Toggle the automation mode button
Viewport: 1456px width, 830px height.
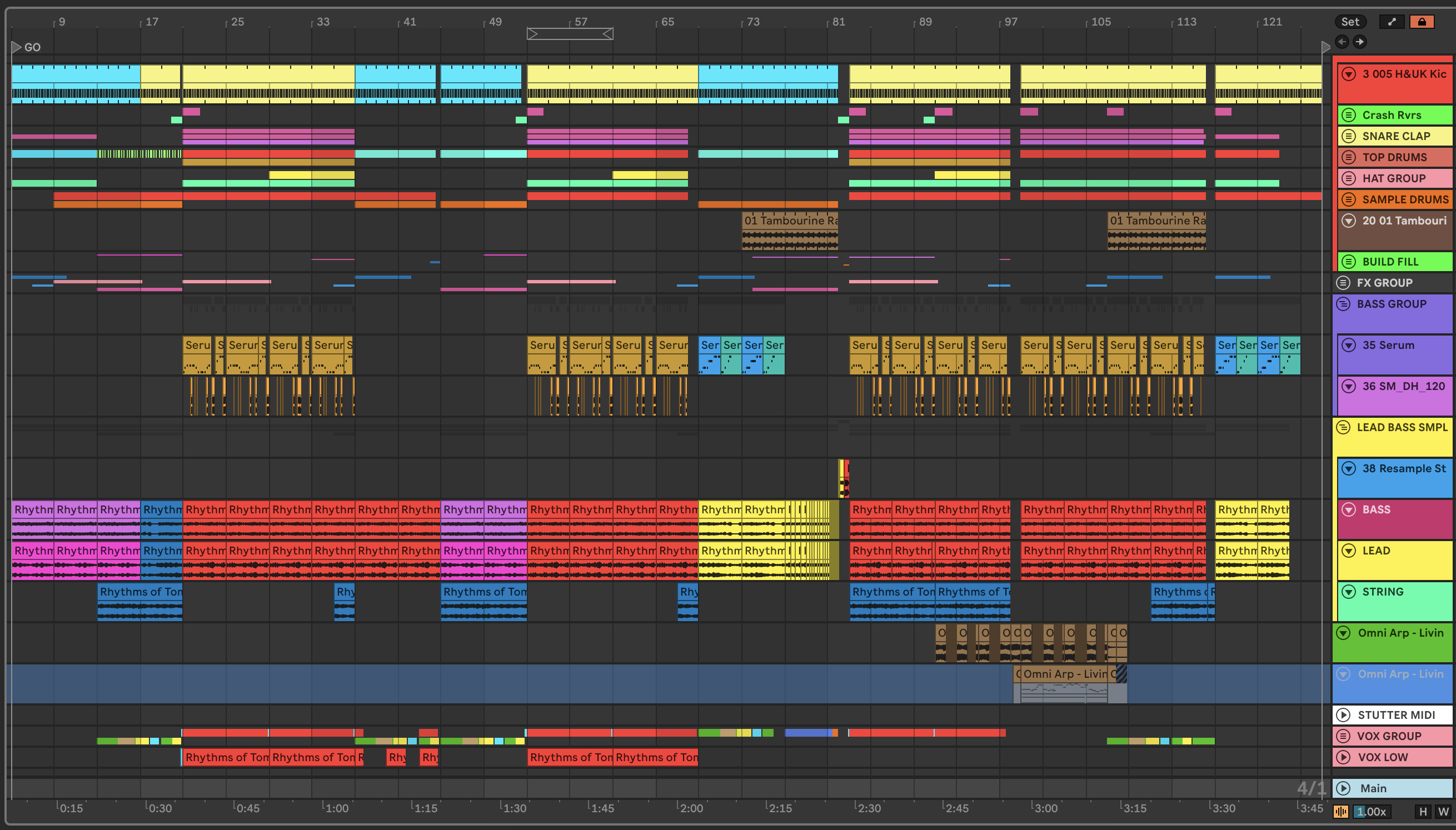point(1392,22)
